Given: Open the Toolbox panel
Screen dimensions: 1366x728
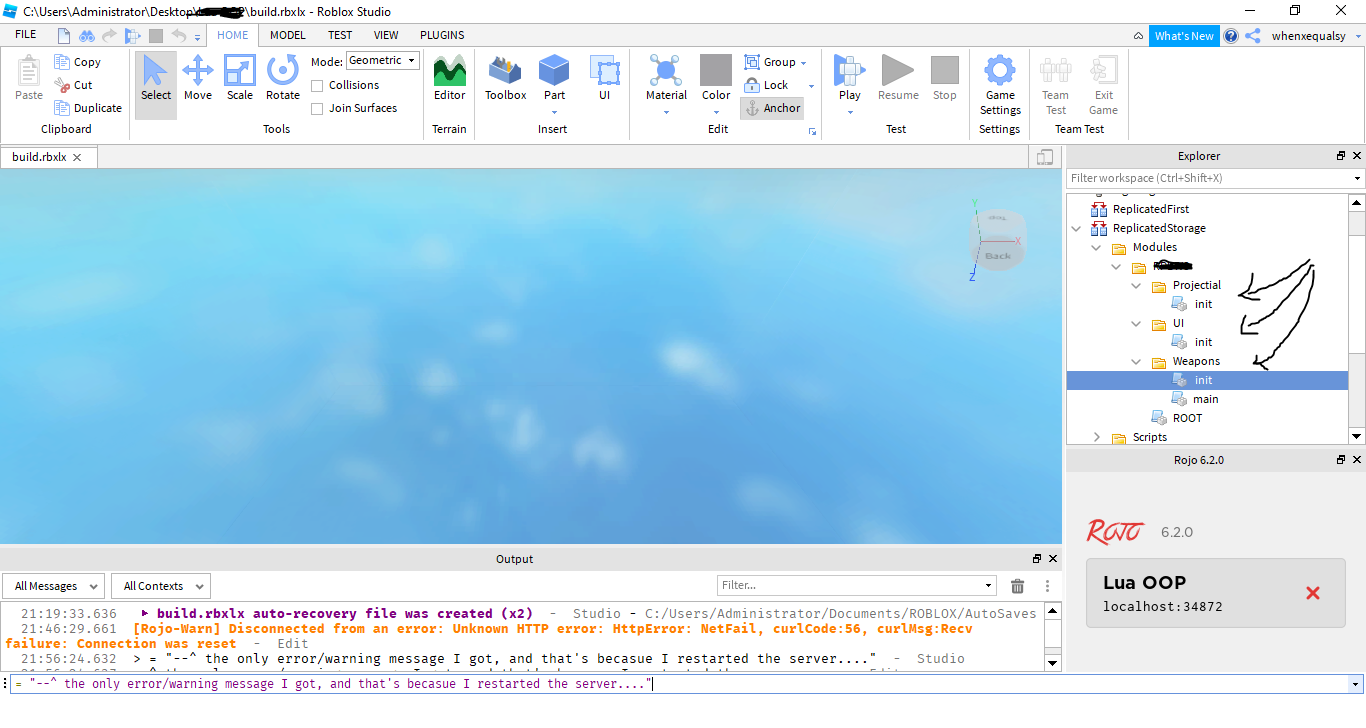Looking at the screenshot, I should click(505, 79).
